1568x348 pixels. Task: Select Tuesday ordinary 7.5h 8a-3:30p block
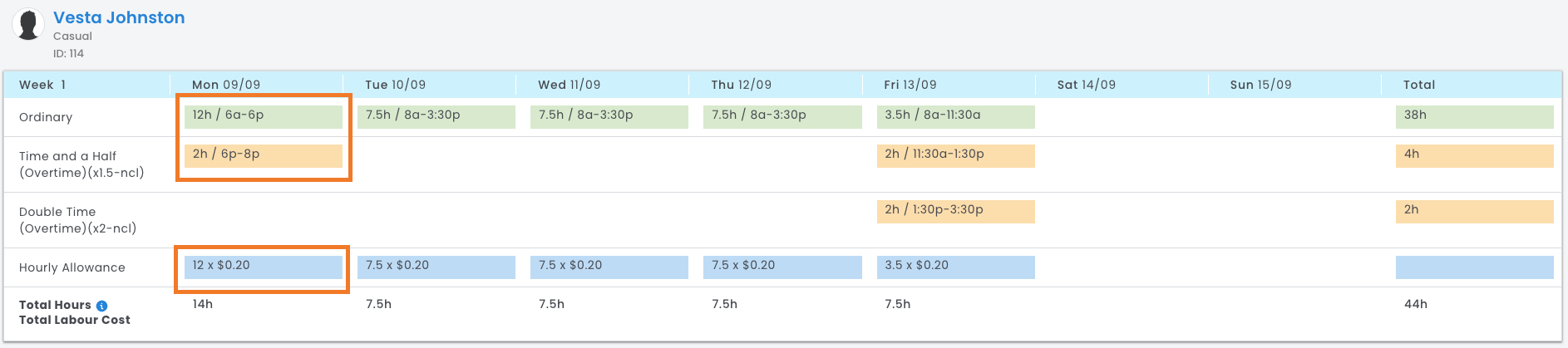click(x=436, y=116)
